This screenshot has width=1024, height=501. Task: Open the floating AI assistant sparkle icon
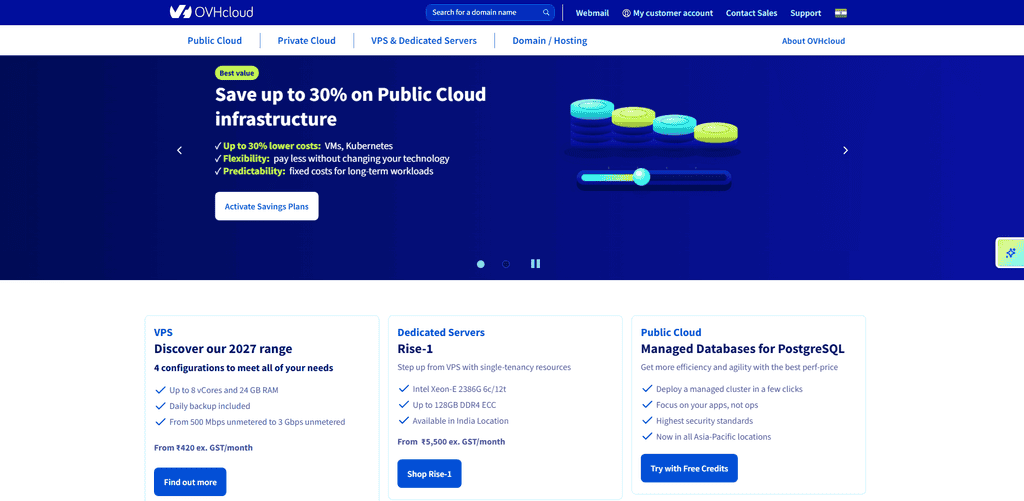coord(1010,253)
